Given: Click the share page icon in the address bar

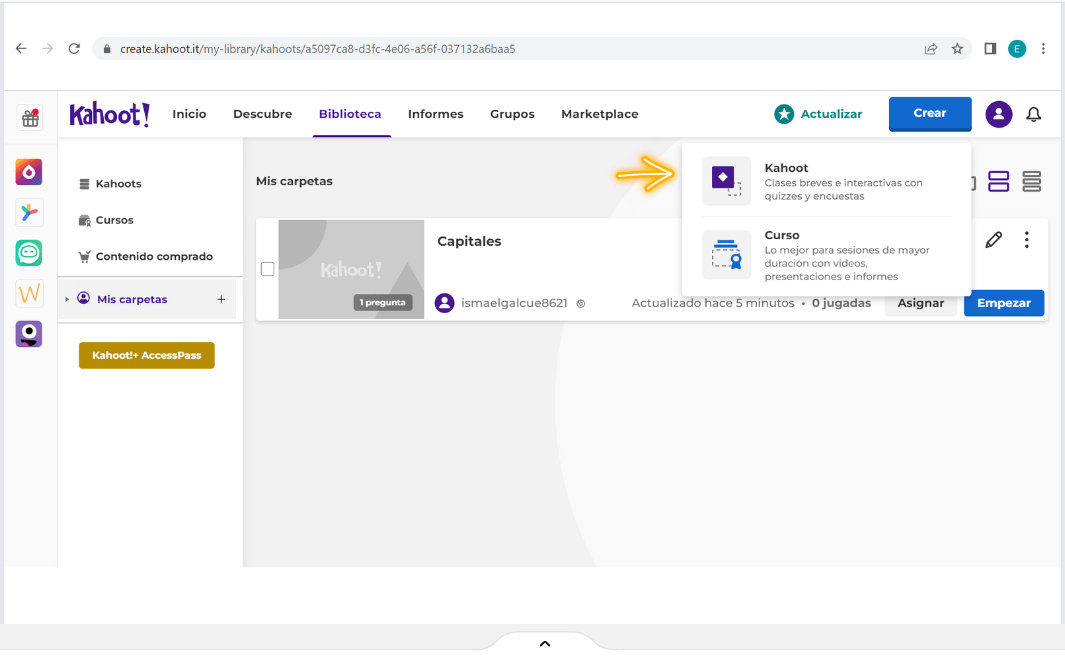Looking at the screenshot, I should pyautogui.click(x=931, y=49).
